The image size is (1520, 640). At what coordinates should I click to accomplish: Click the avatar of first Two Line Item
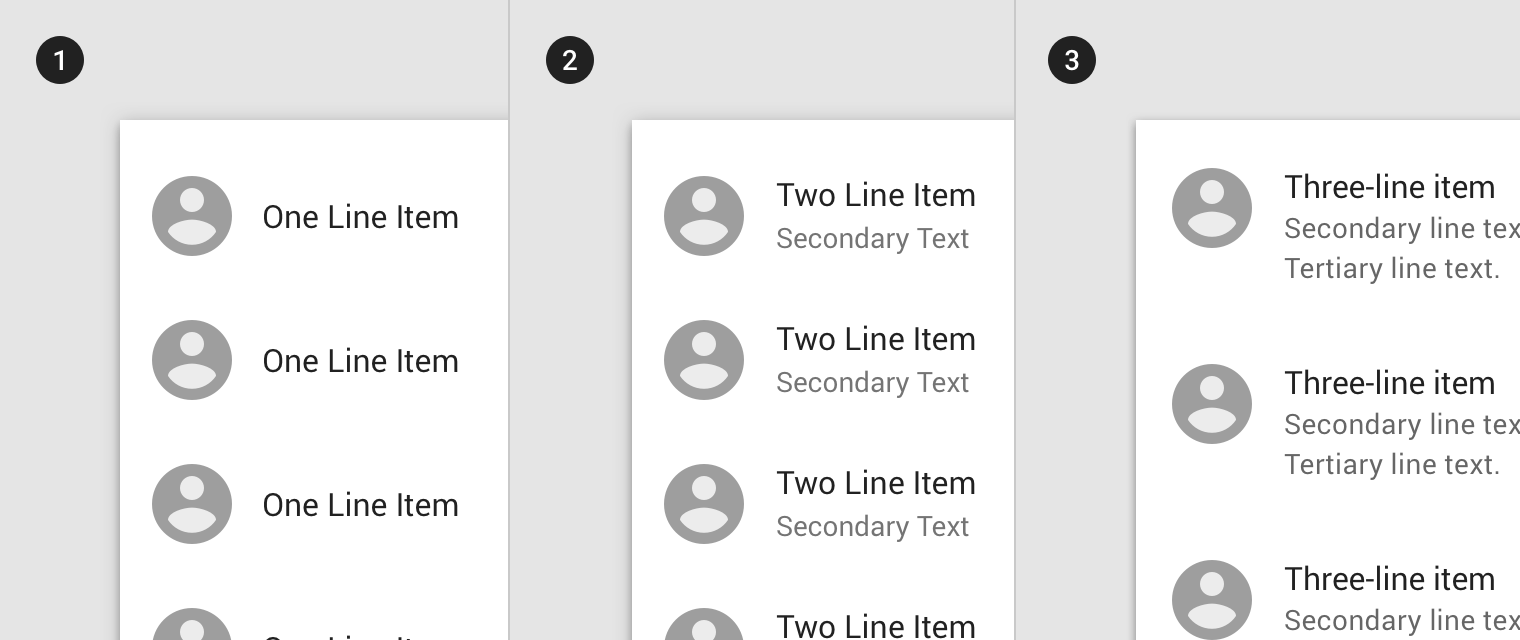click(x=704, y=216)
